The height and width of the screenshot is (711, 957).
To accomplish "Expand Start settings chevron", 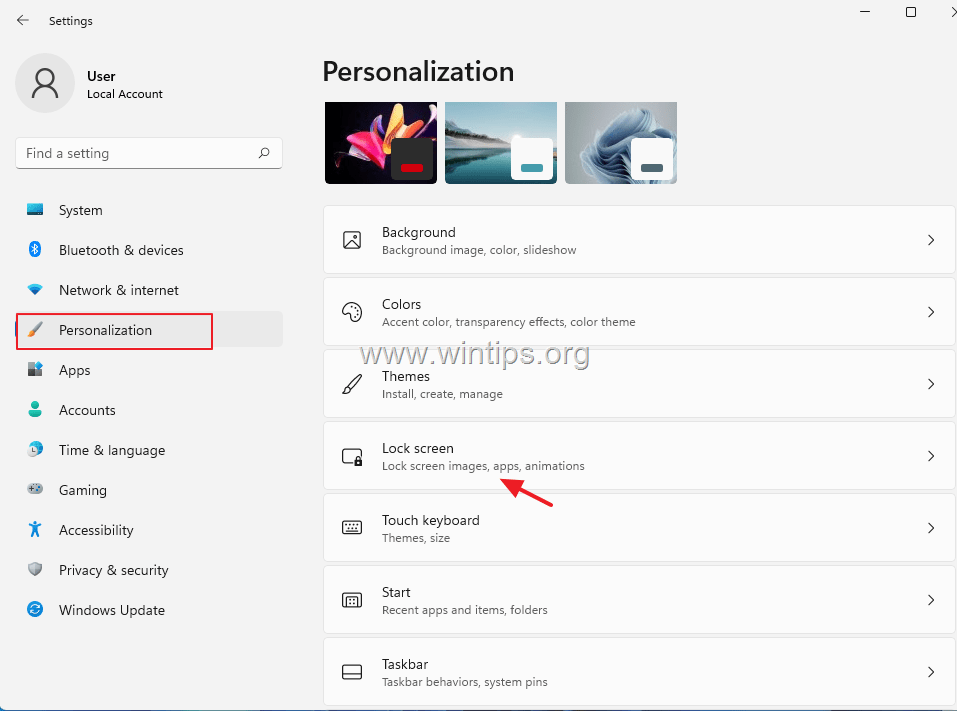I will coord(931,600).
